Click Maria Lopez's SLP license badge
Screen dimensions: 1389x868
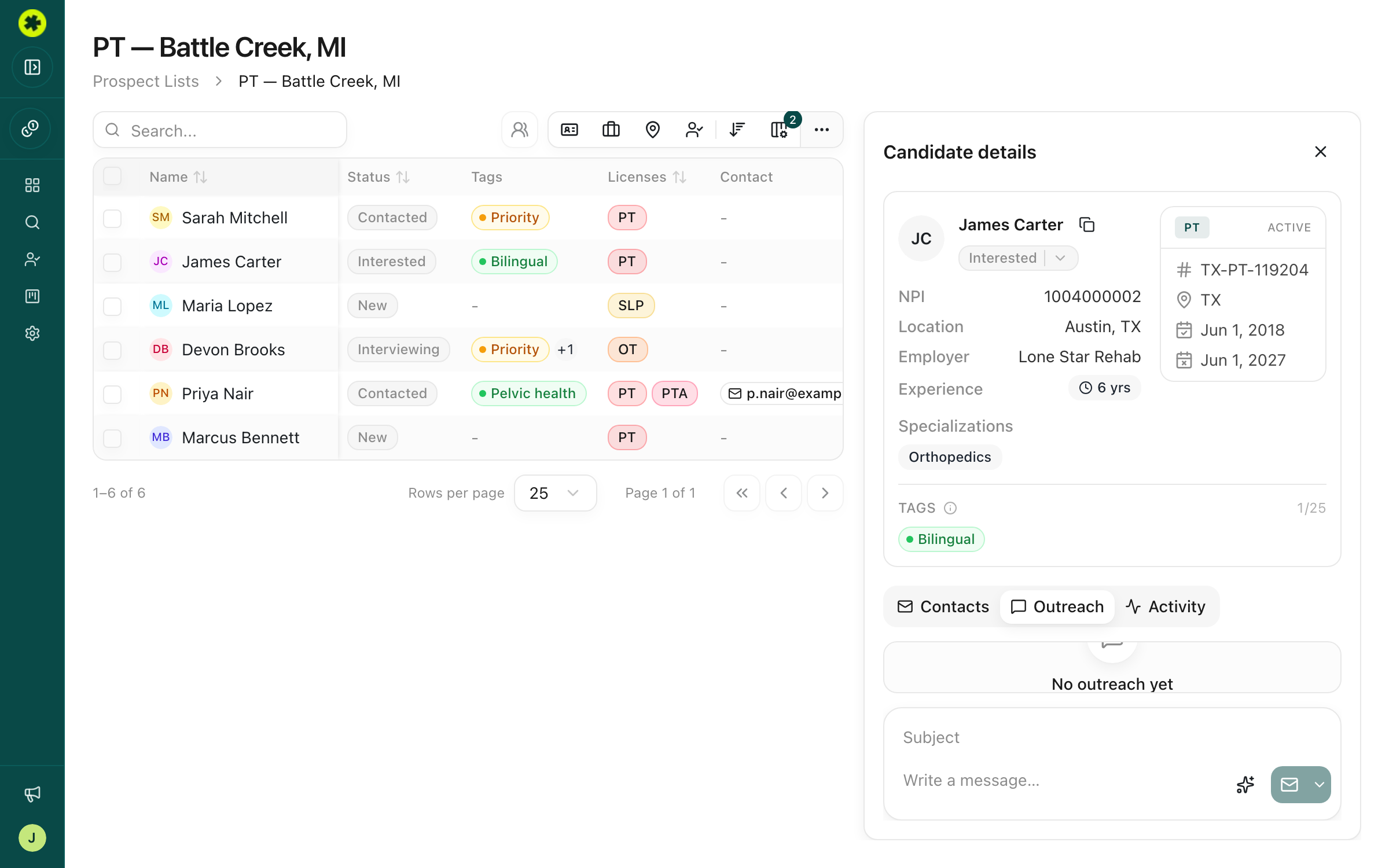pyautogui.click(x=631, y=306)
